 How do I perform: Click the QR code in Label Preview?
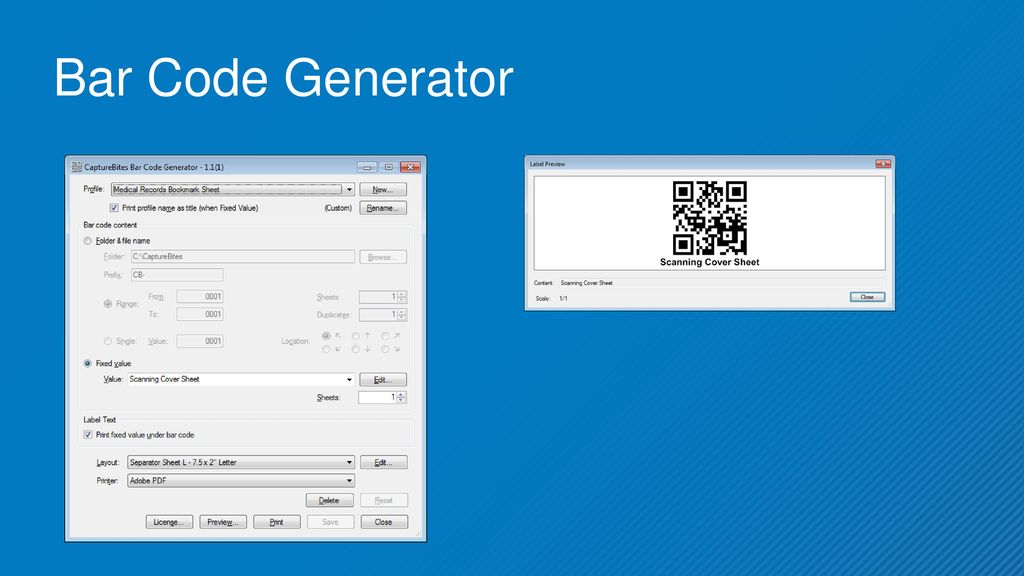(710, 218)
